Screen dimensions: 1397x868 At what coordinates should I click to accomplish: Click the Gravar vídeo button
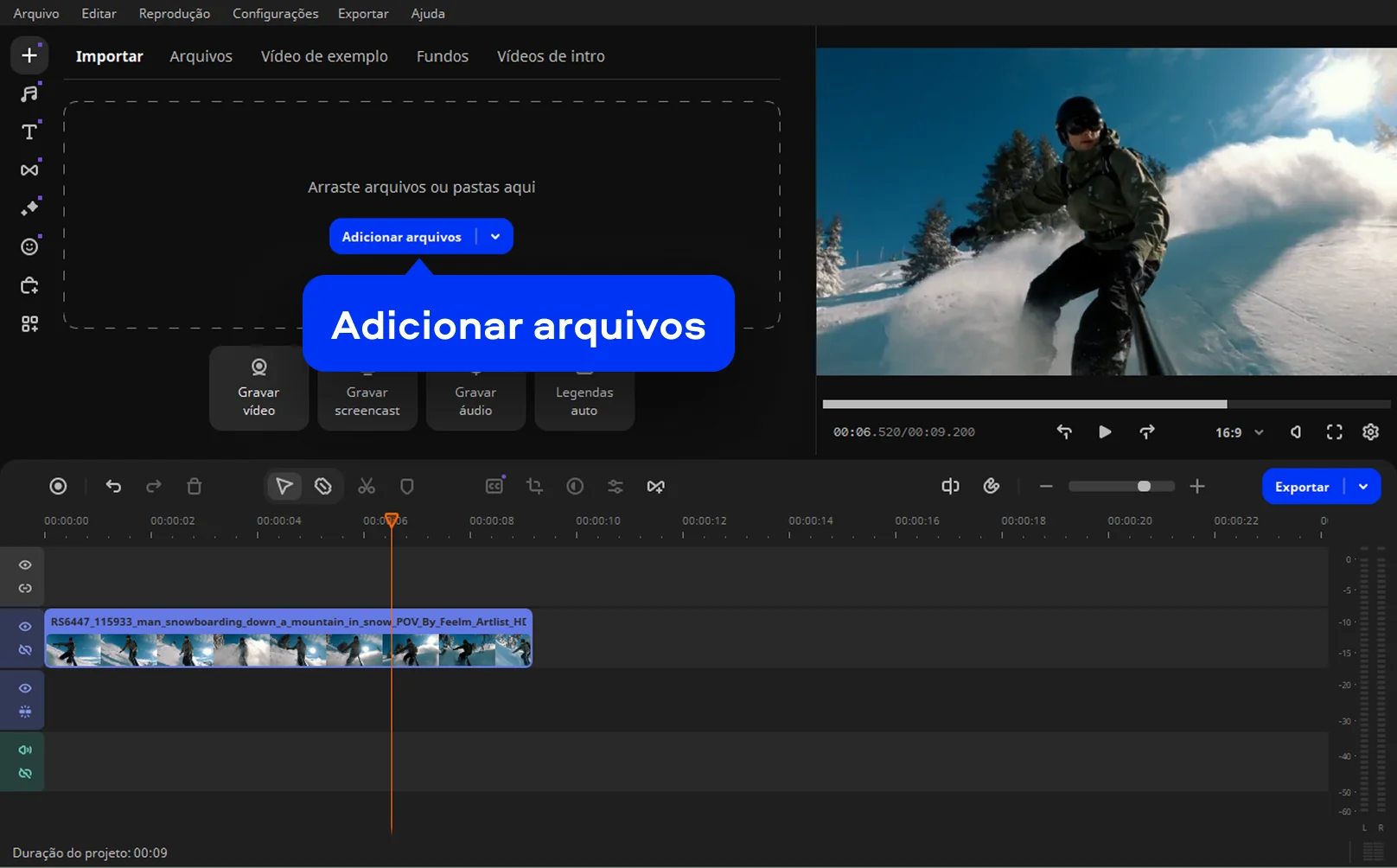258,388
